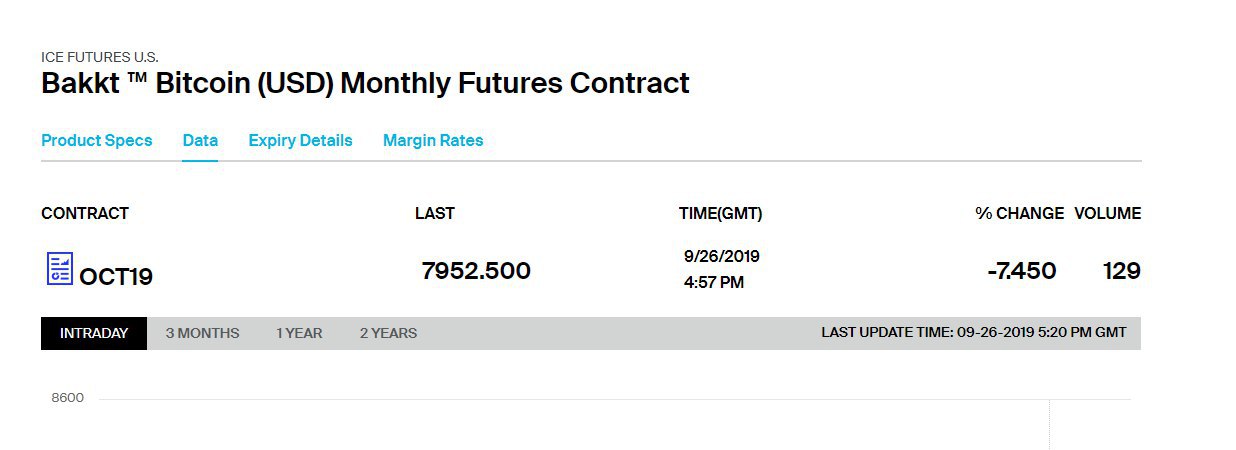This screenshot has width=1236, height=450.
Task: Open the Margin Rates tab
Action: 433,140
